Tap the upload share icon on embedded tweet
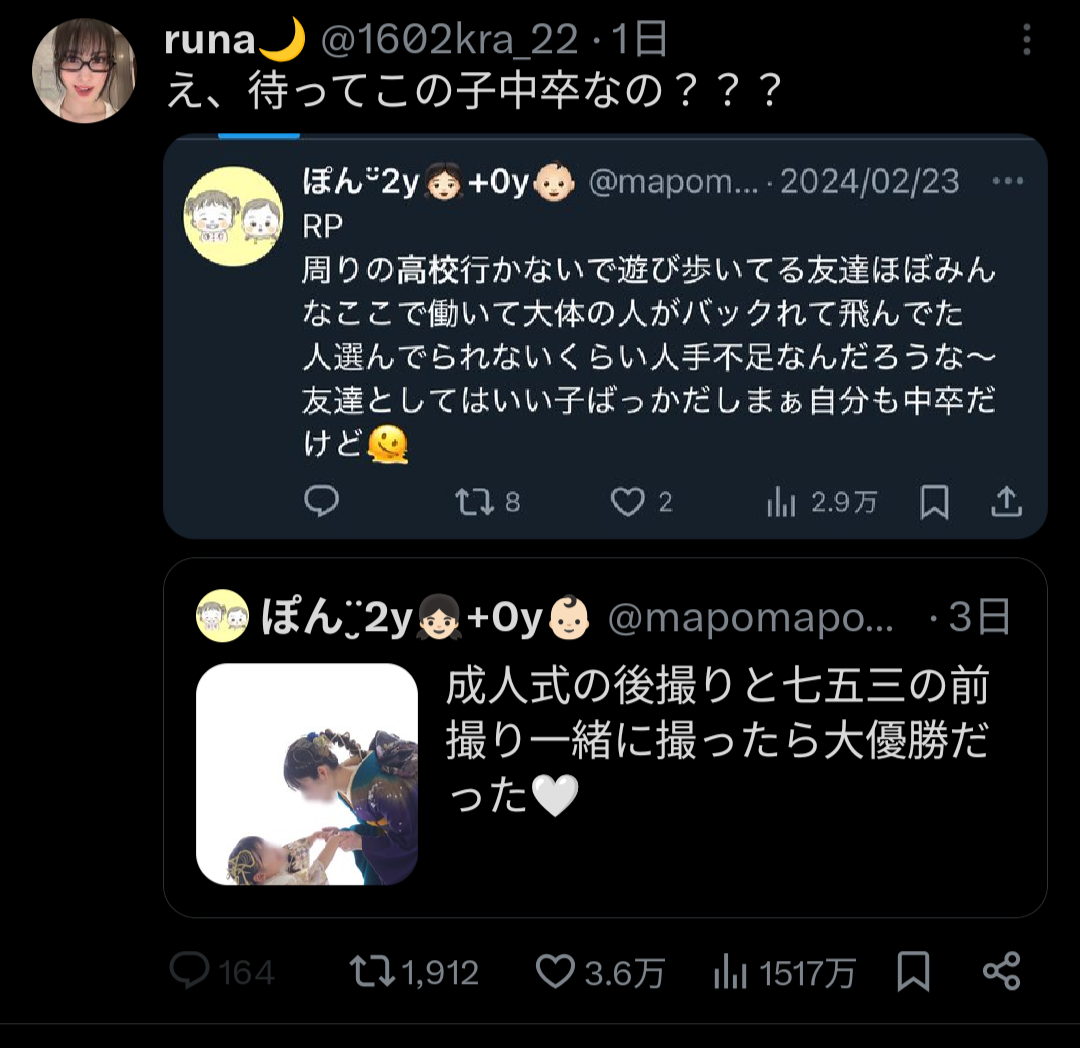Screen dimensions: 1080x1048 1006,501
